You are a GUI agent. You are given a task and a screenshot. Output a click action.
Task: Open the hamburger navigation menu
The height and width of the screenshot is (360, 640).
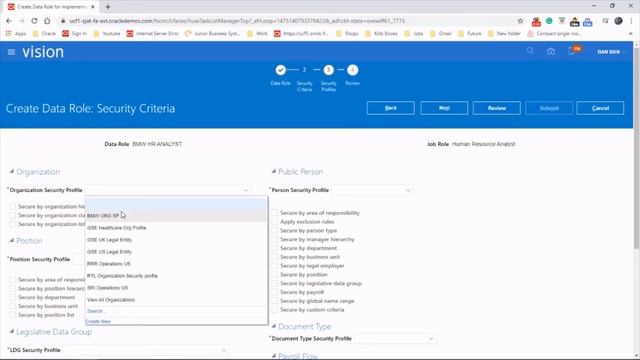point(11,52)
